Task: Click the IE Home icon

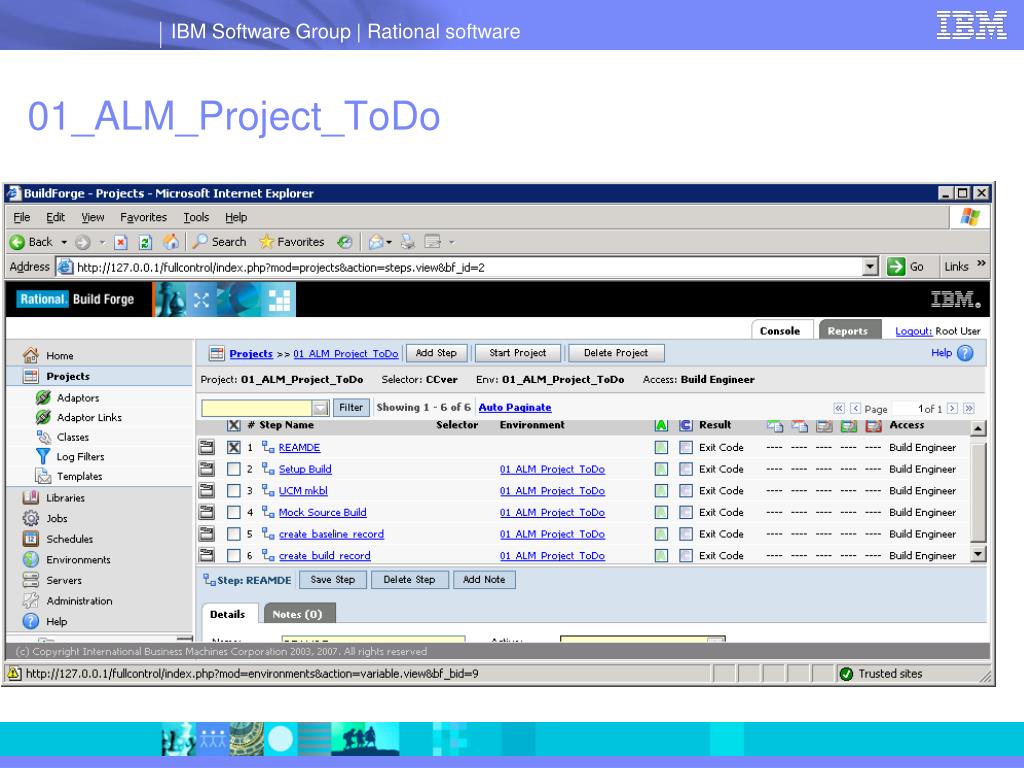Action: pyautogui.click(x=170, y=242)
